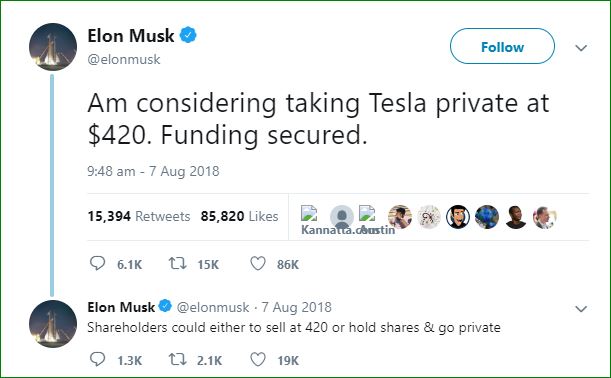Click the blue verified badge beside top name

(188, 35)
